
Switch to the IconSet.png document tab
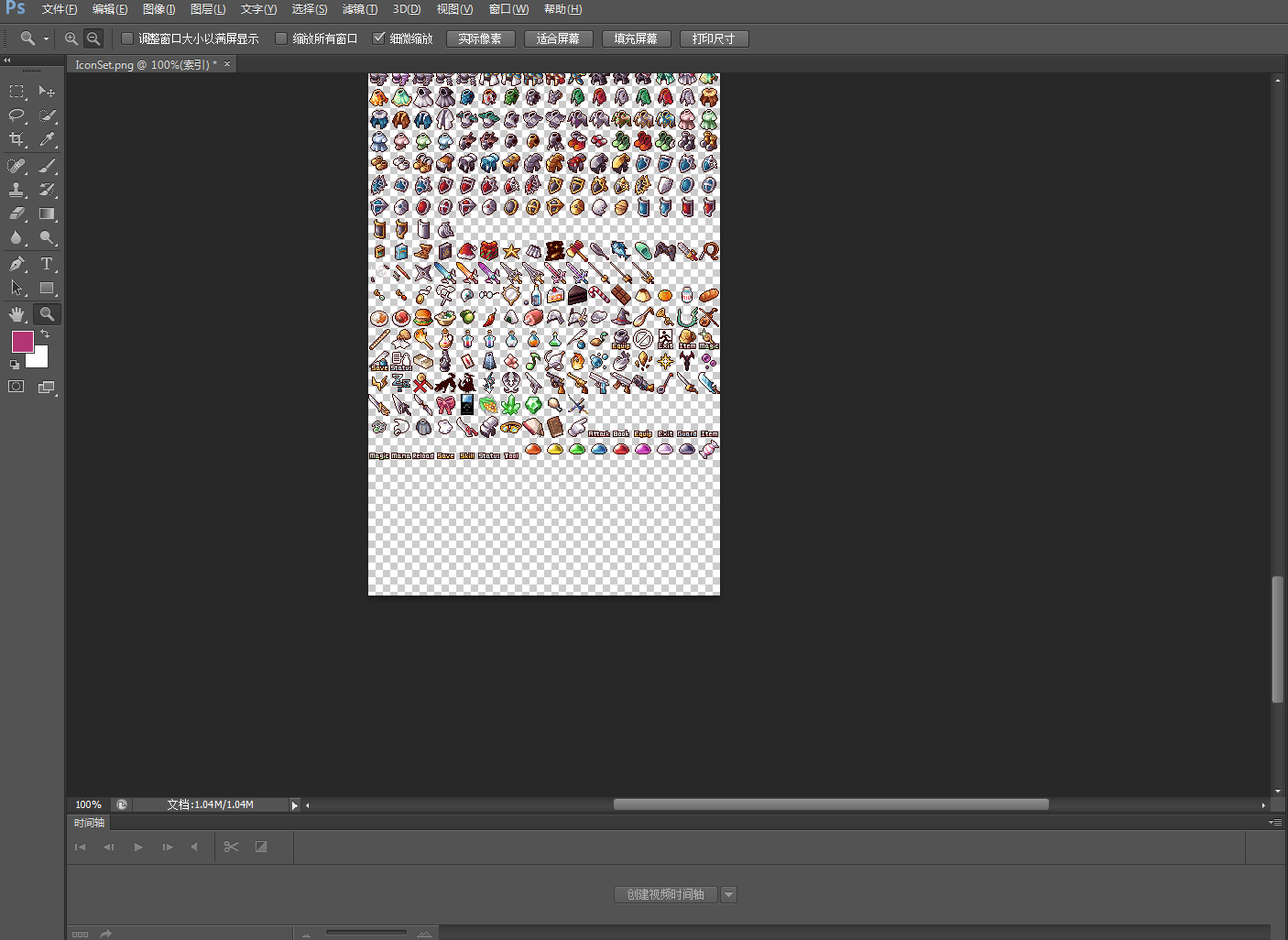pos(147,64)
